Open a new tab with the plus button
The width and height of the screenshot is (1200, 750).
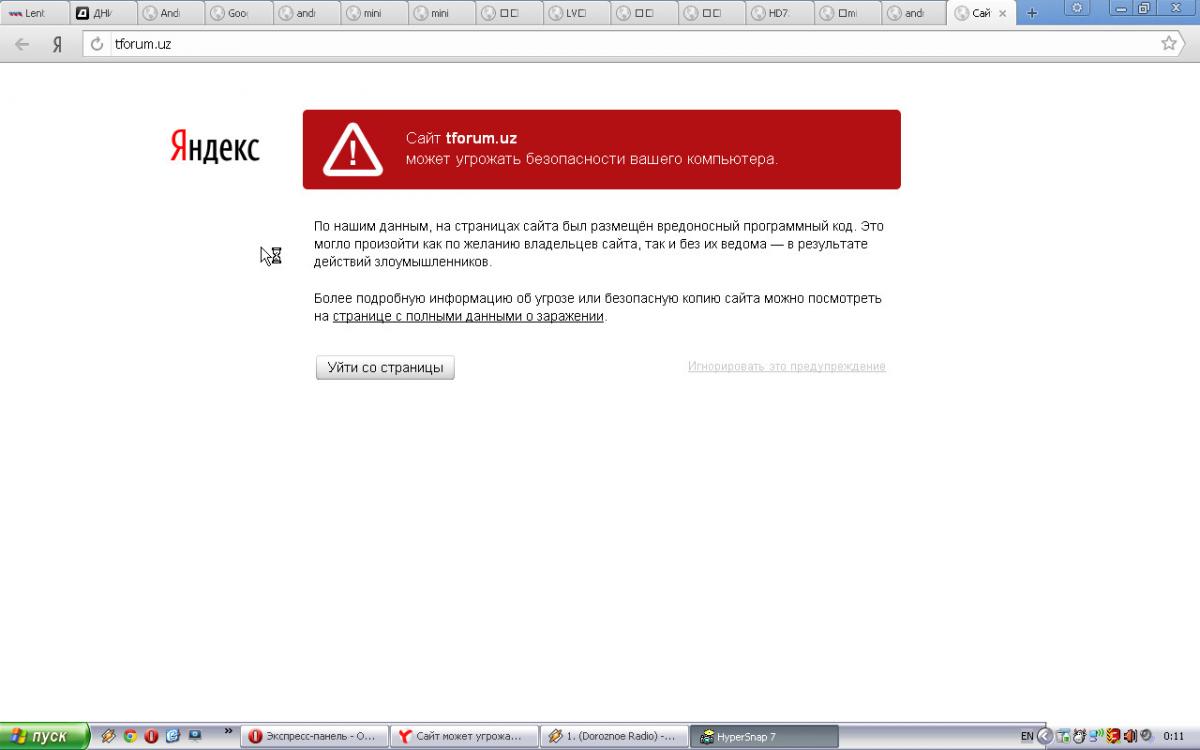[1032, 13]
